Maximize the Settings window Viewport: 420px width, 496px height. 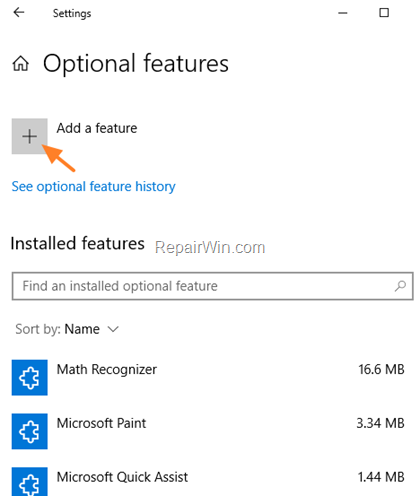click(x=384, y=13)
